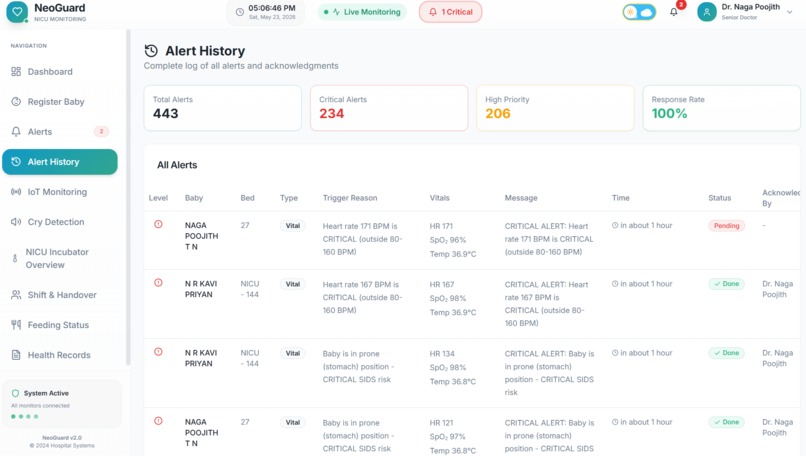The width and height of the screenshot is (806, 456).
Task: Click the IoT Monitoring signal icon
Action: 16,192
